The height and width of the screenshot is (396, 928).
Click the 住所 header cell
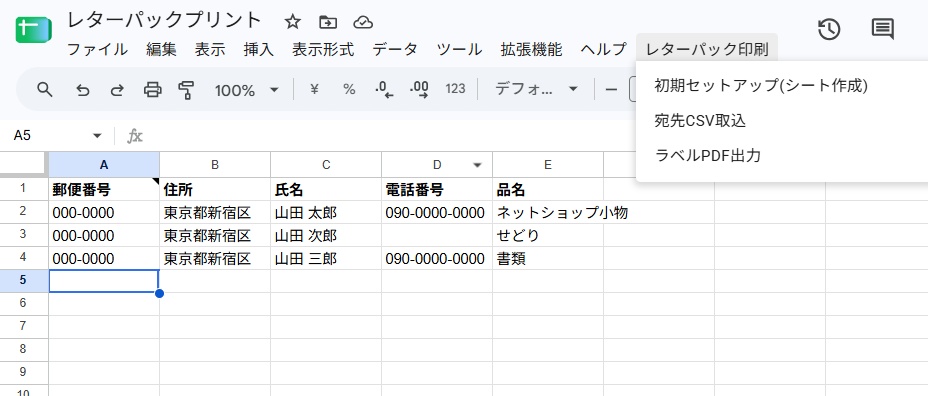pyautogui.click(x=215, y=189)
